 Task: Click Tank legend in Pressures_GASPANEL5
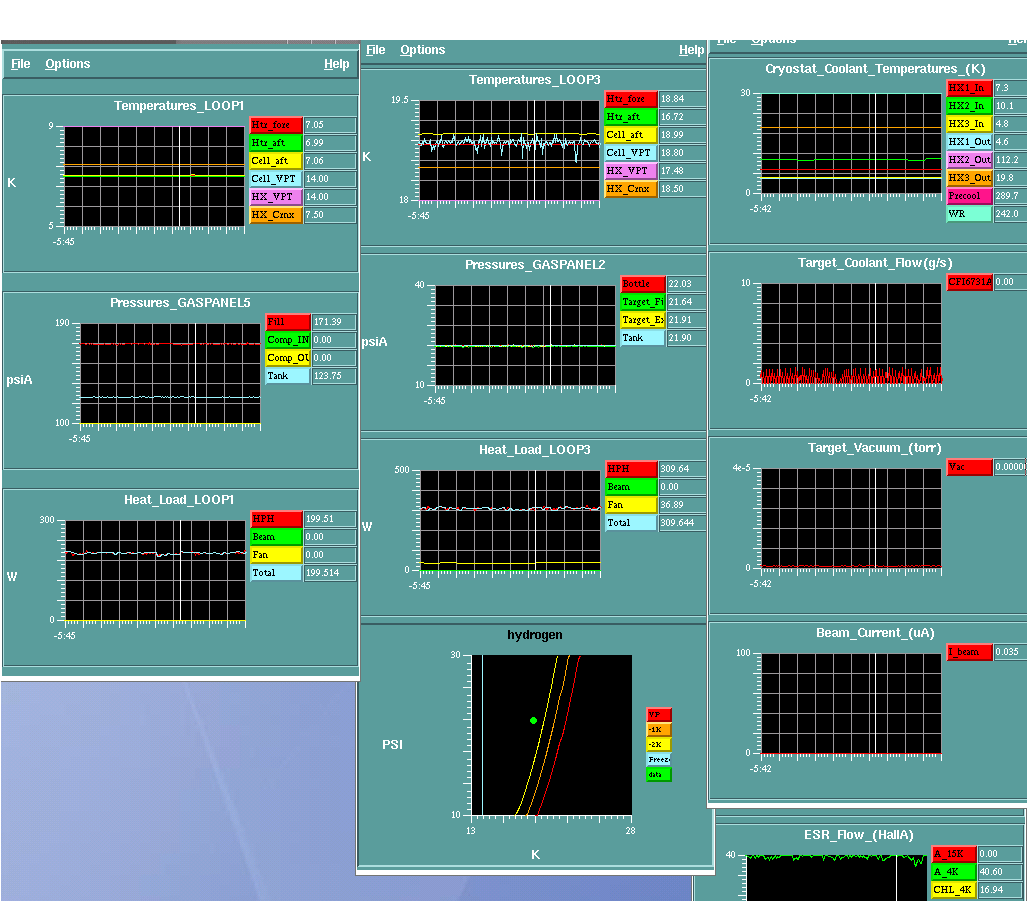[x=288, y=376]
